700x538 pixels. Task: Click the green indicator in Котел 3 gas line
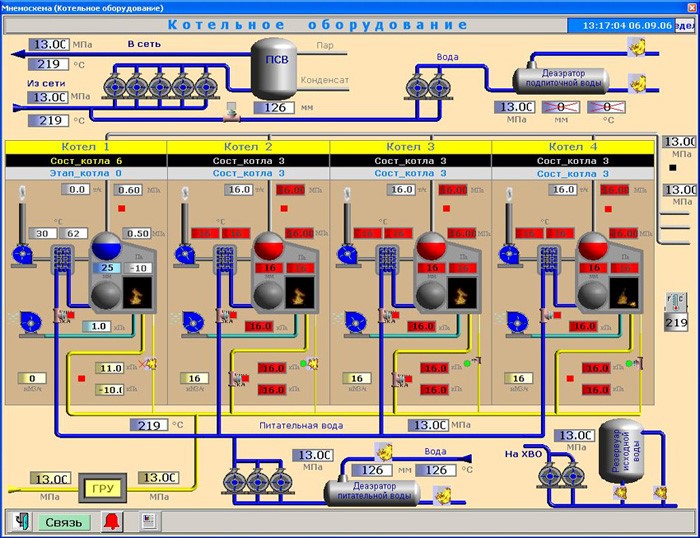pos(467,363)
